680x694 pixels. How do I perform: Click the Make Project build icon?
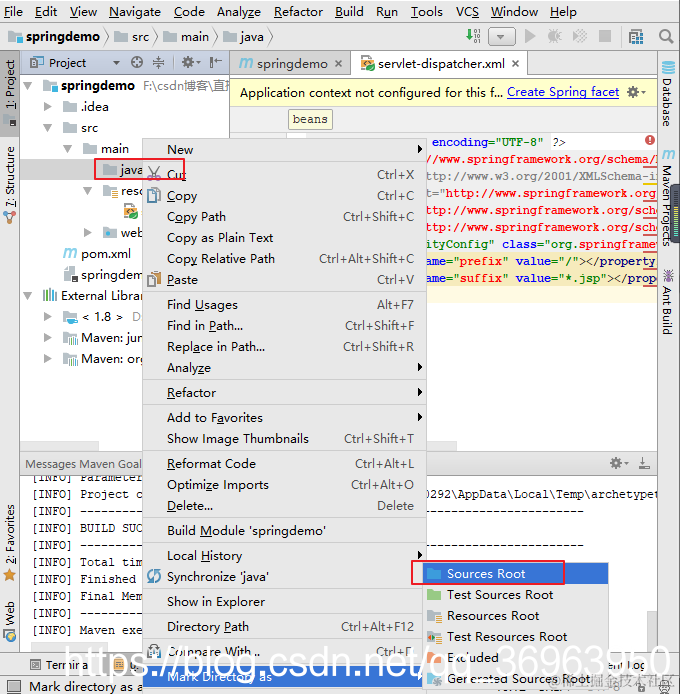[x=473, y=35]
